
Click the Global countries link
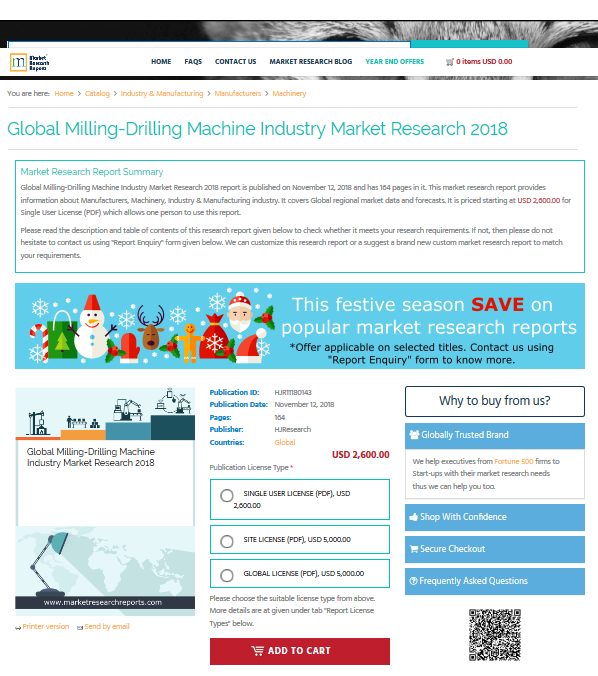285,442
